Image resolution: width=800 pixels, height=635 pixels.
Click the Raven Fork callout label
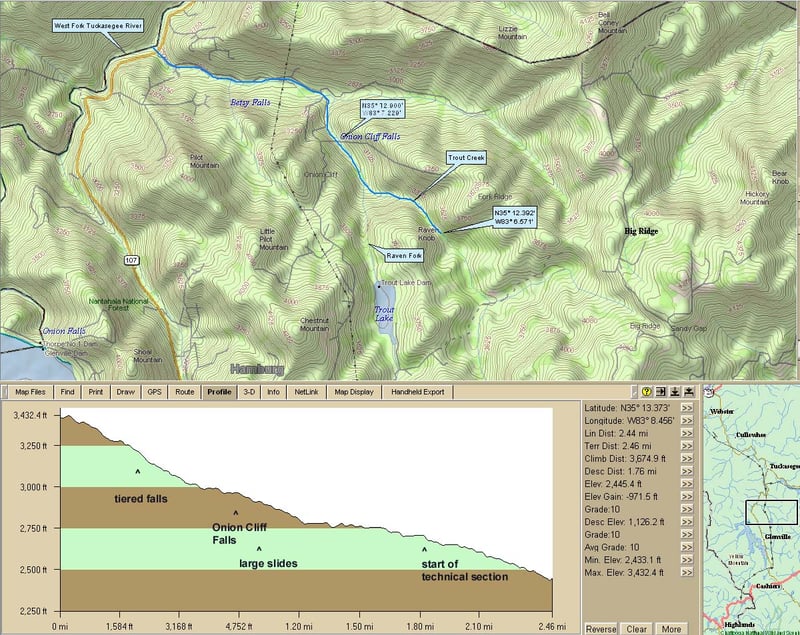[404, 256]
